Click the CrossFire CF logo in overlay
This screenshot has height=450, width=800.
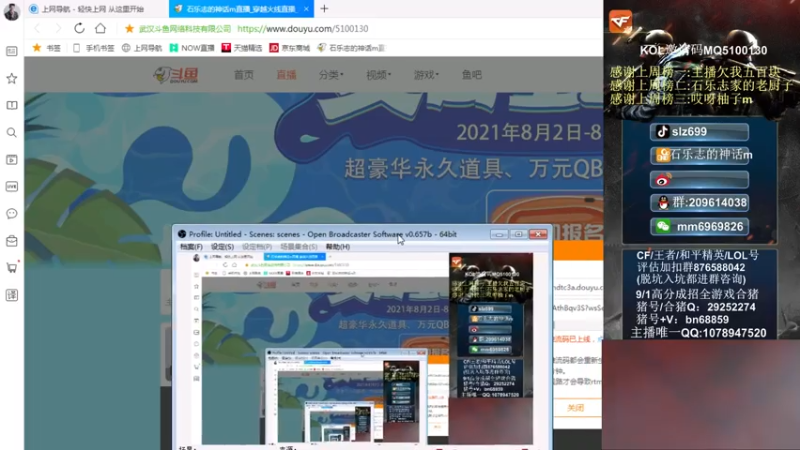[620, 21]
